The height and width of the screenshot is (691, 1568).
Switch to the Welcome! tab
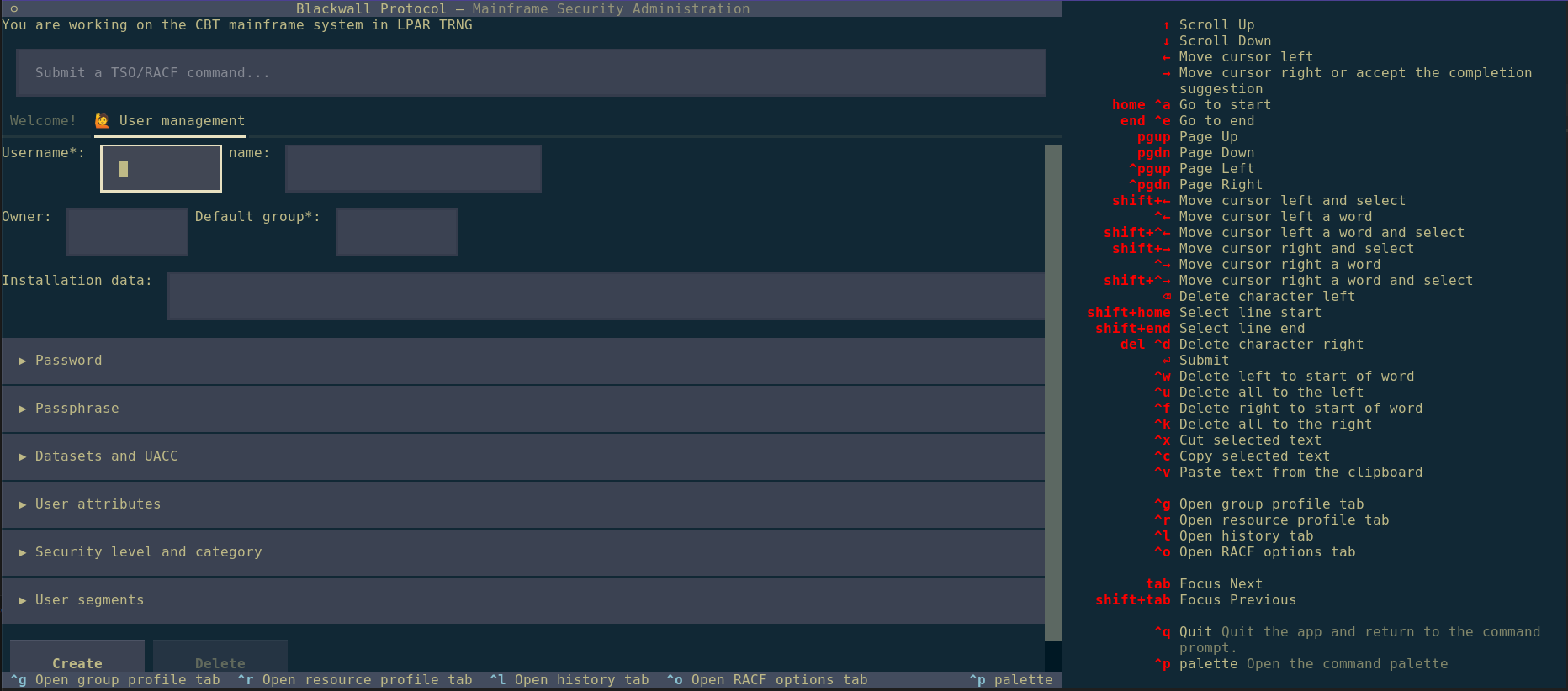coord(43,121)
